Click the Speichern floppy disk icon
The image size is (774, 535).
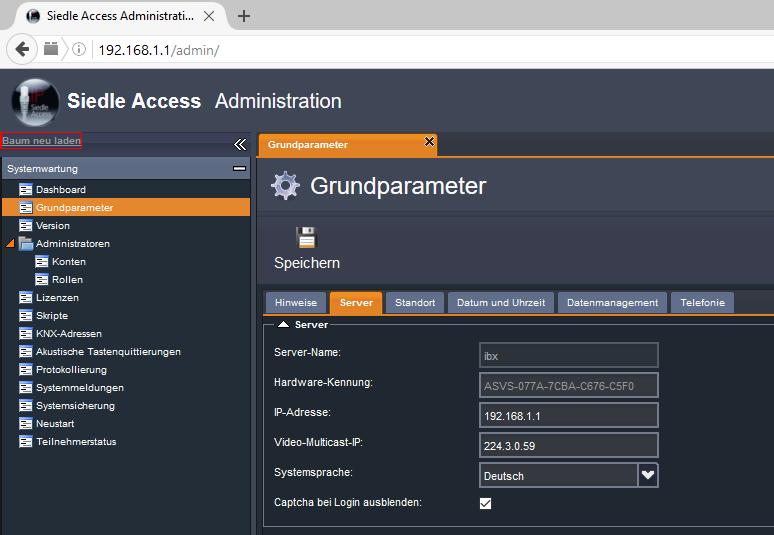tap(307, 237)
